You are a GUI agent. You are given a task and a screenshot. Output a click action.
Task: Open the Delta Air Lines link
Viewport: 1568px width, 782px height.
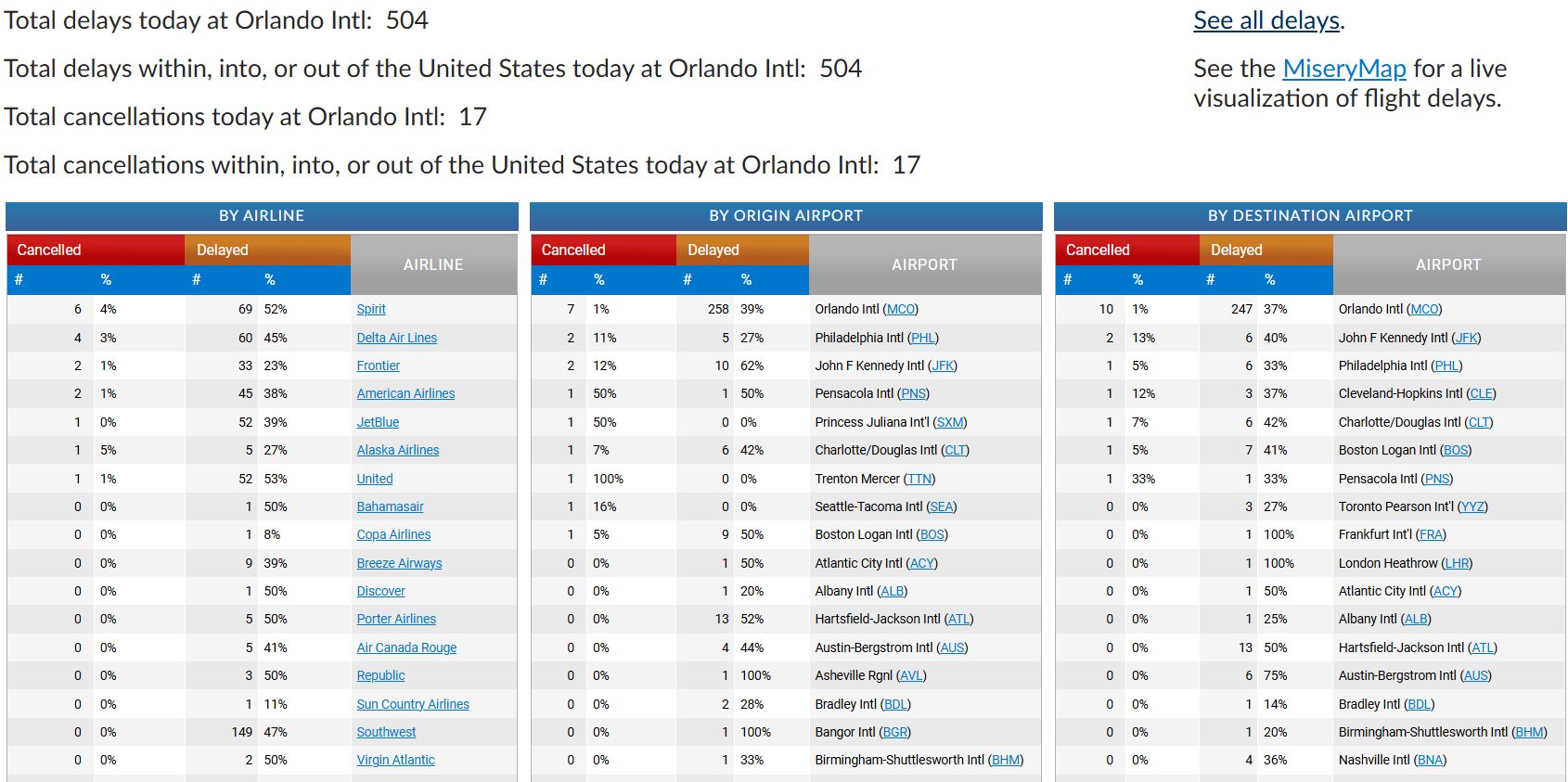coord(396,338)
